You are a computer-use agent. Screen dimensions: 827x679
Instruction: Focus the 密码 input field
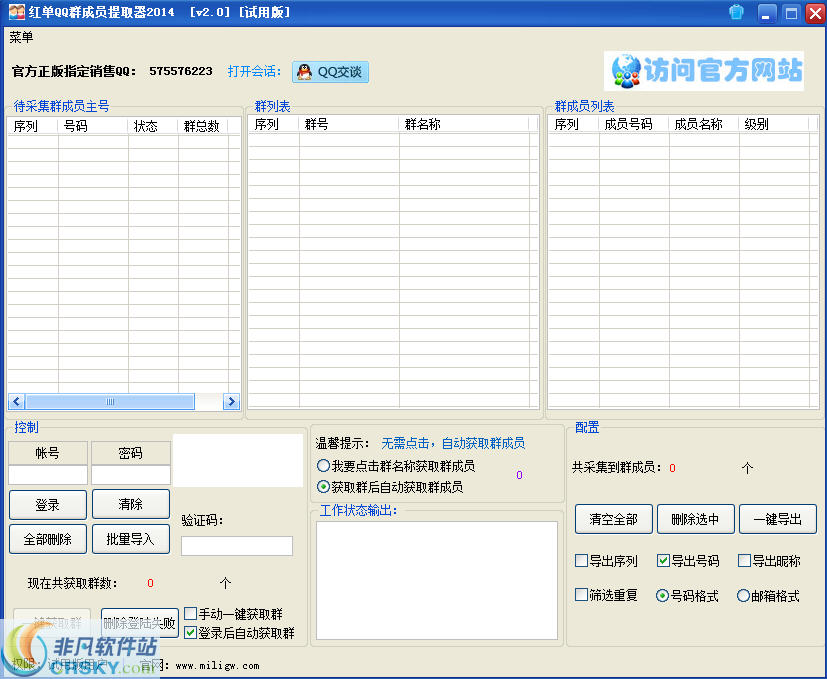tap(131, 474)
